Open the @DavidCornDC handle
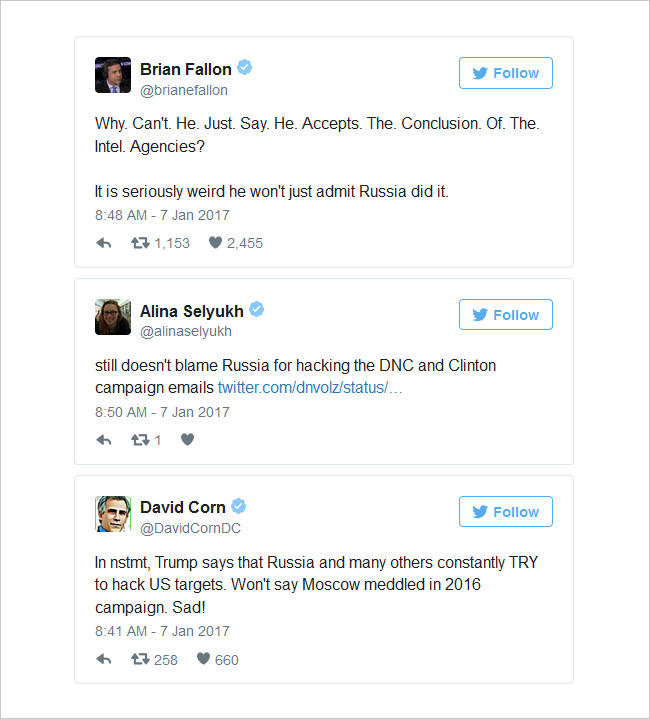650x719 pixels. 190,528
